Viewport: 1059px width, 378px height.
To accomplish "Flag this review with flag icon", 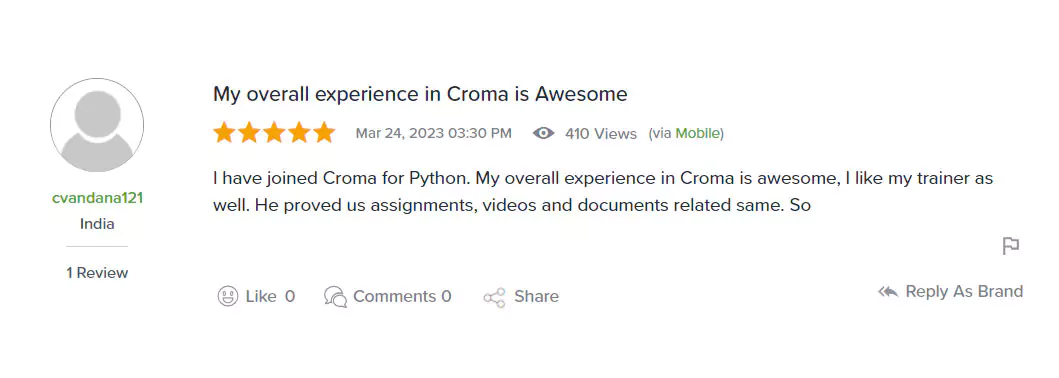I will click(1010, 246).
